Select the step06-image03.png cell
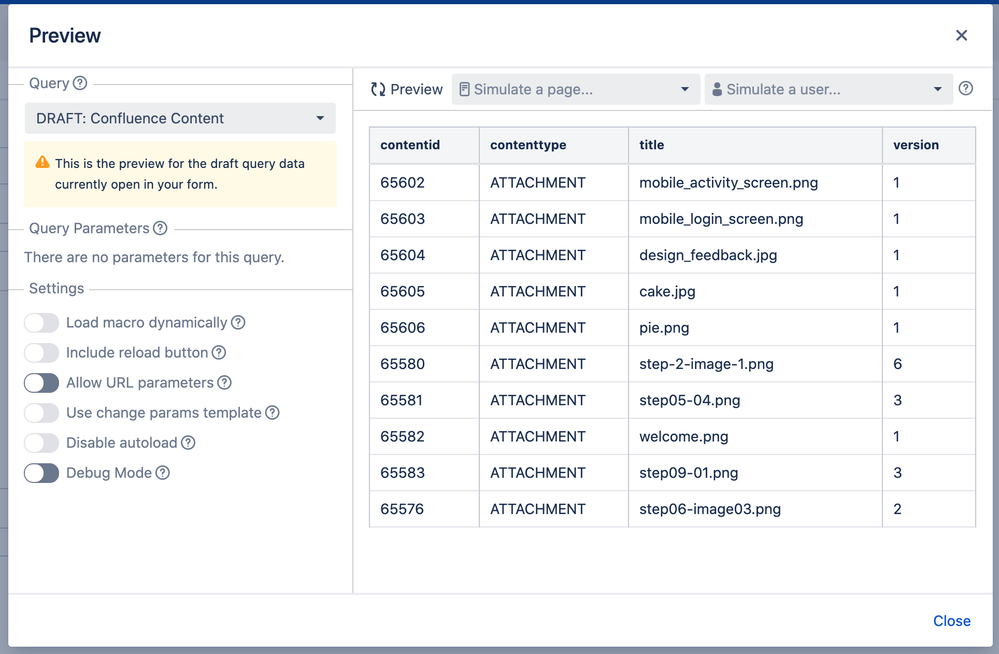999x654 pixels. (x=756, y=509)
